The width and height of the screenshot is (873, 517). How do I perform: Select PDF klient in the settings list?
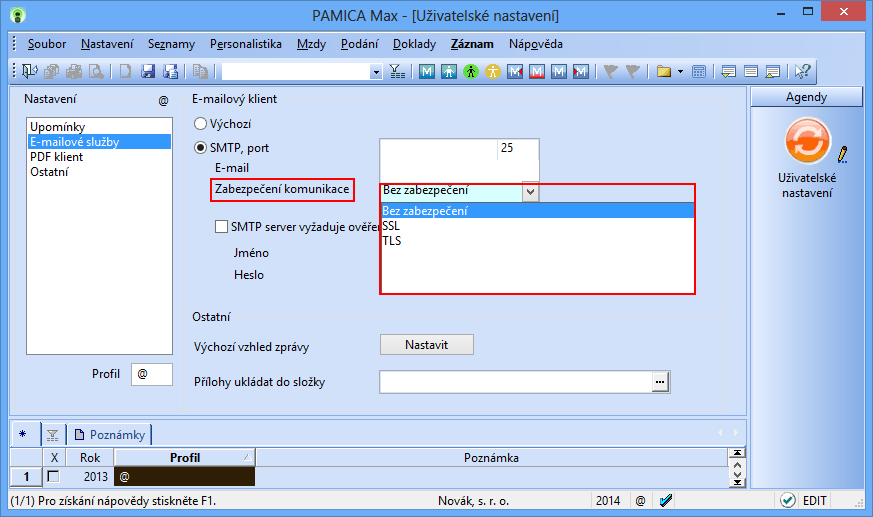coord(99,157)
